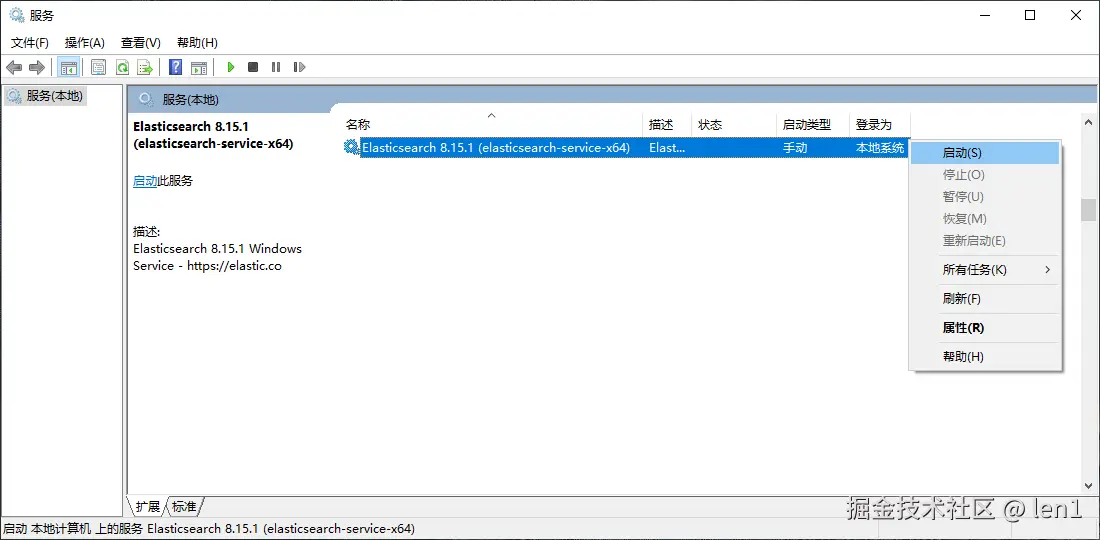The image size is (1100, 540).
Task: Click the 手动 startup type cell
Action: (x=796, y=148)
